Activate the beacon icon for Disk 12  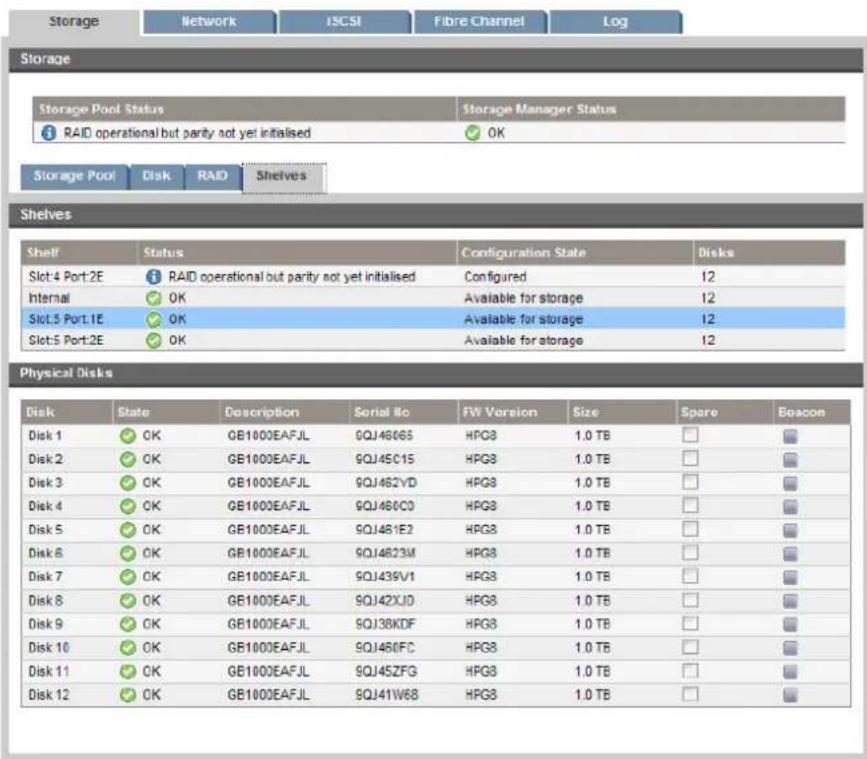(x=790, y=695)
